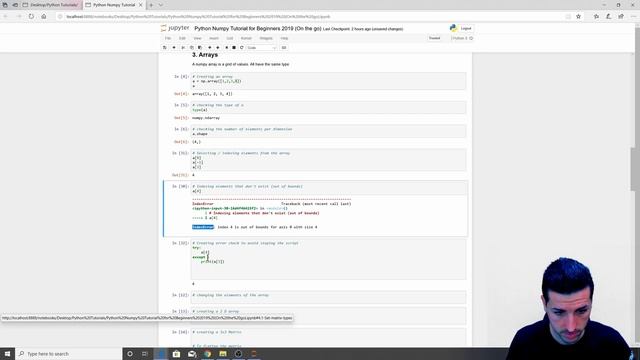Click inside the a.shape code cell
The height and width of the screenshot is (360, 640).
click(x=328, y=131)
